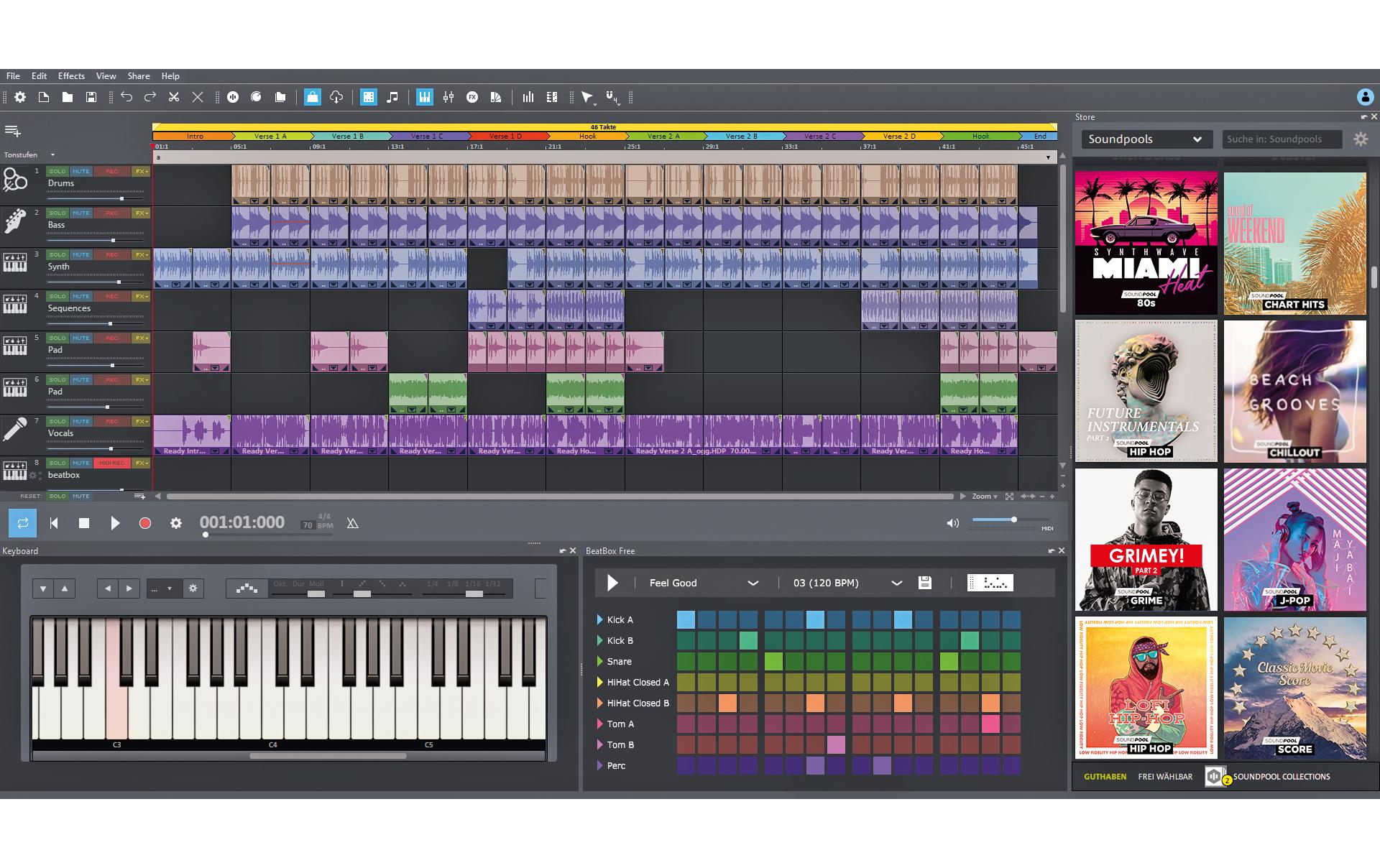Open FX menu on Pad track 5

141,338
